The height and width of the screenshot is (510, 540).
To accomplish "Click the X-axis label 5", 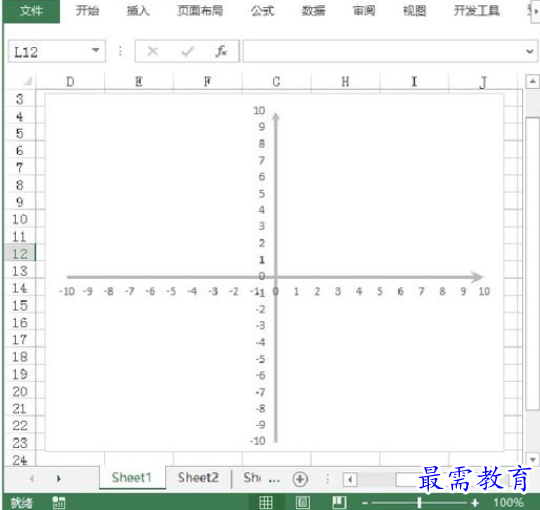I will tap(380, 292).
